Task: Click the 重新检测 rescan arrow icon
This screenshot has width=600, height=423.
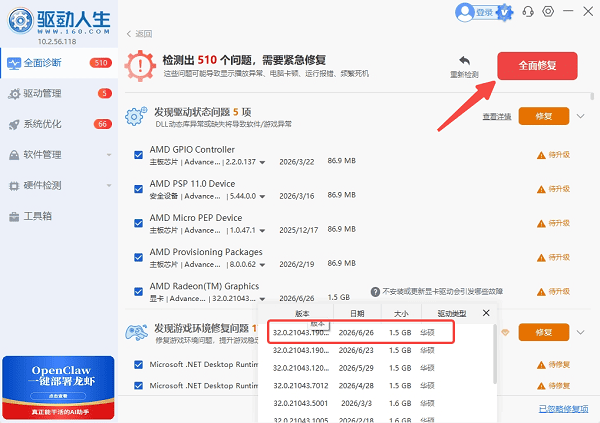Action: 464,60
